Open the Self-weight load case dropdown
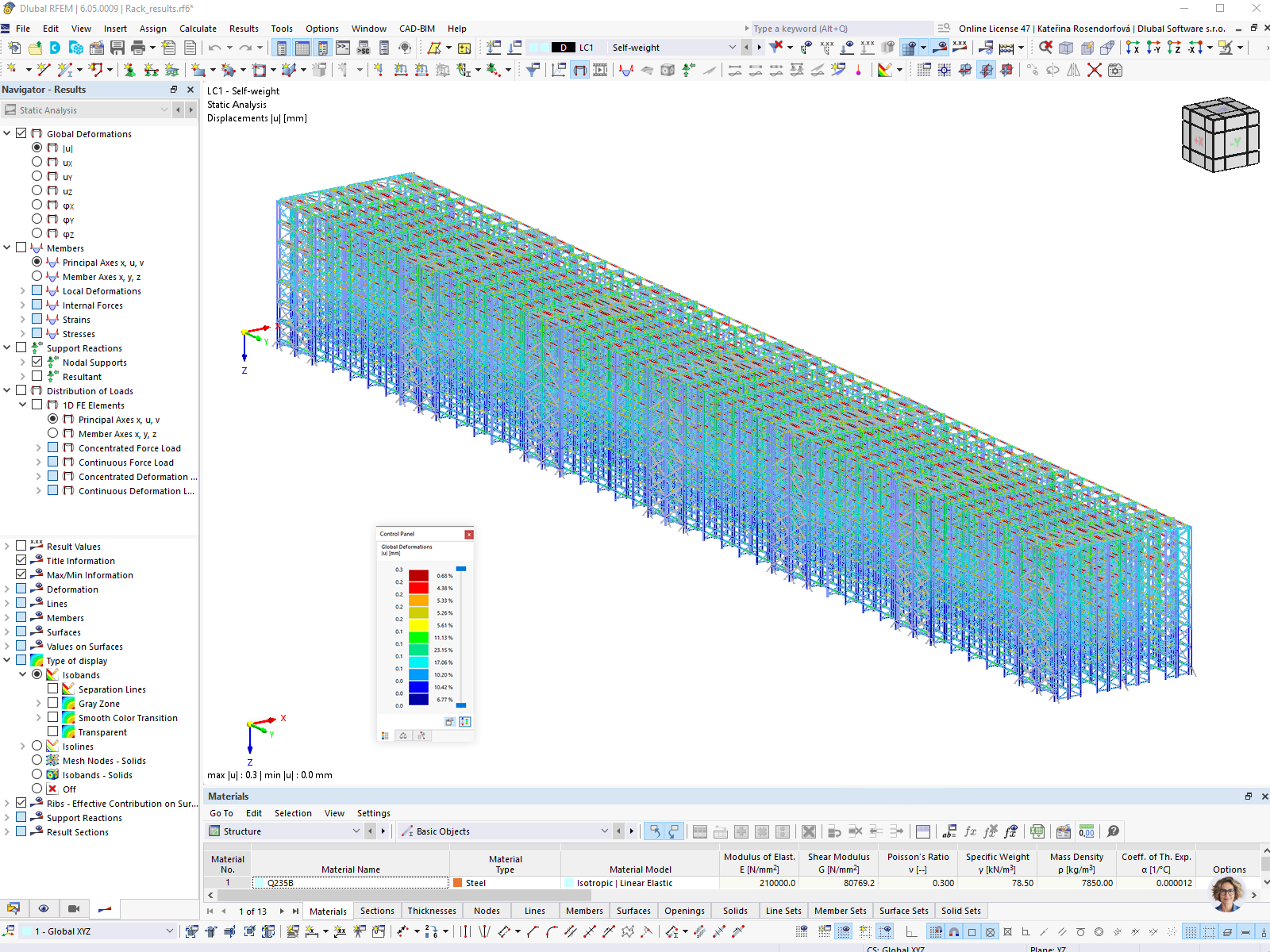Viewport: 1270px width, 952px height. [733, 48]
